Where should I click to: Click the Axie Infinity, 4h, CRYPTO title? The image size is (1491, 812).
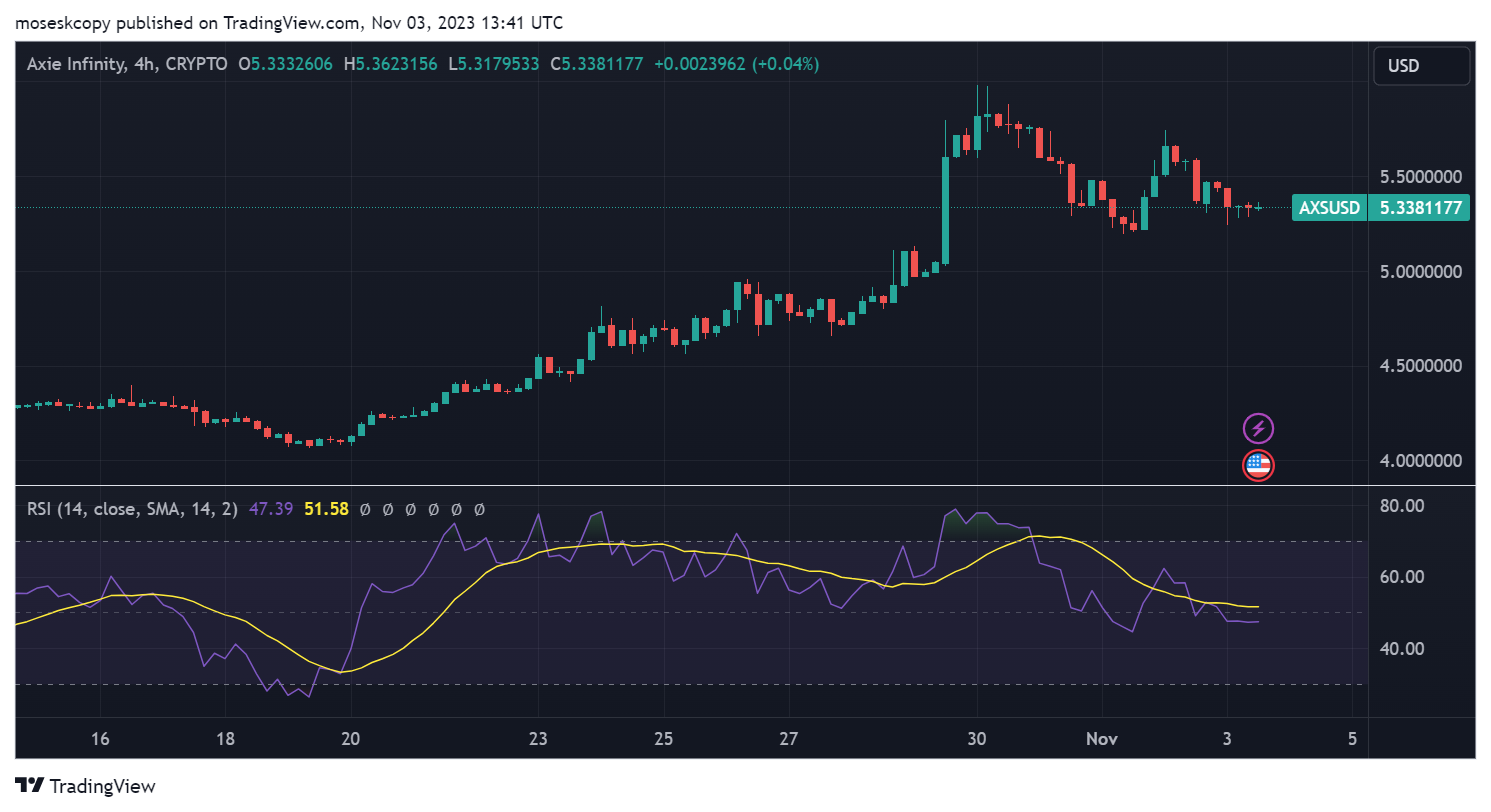127,64
